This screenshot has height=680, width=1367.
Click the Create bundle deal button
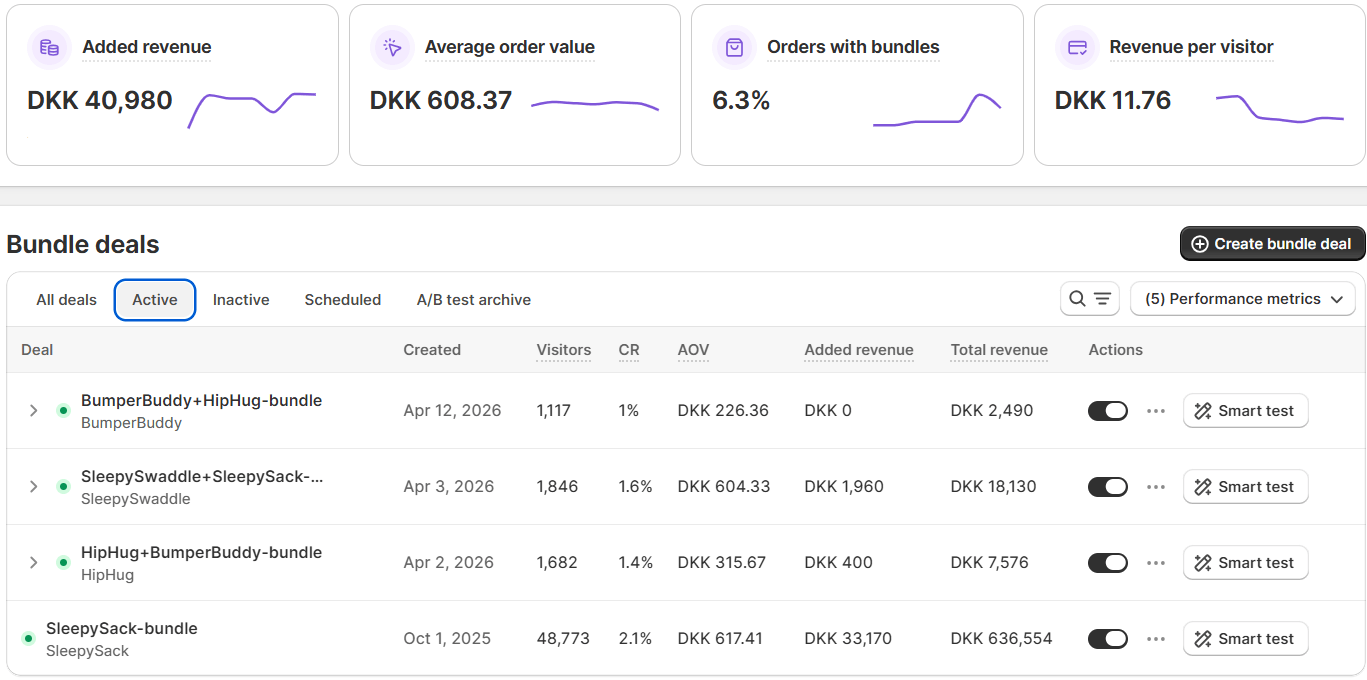(1272, 244)
